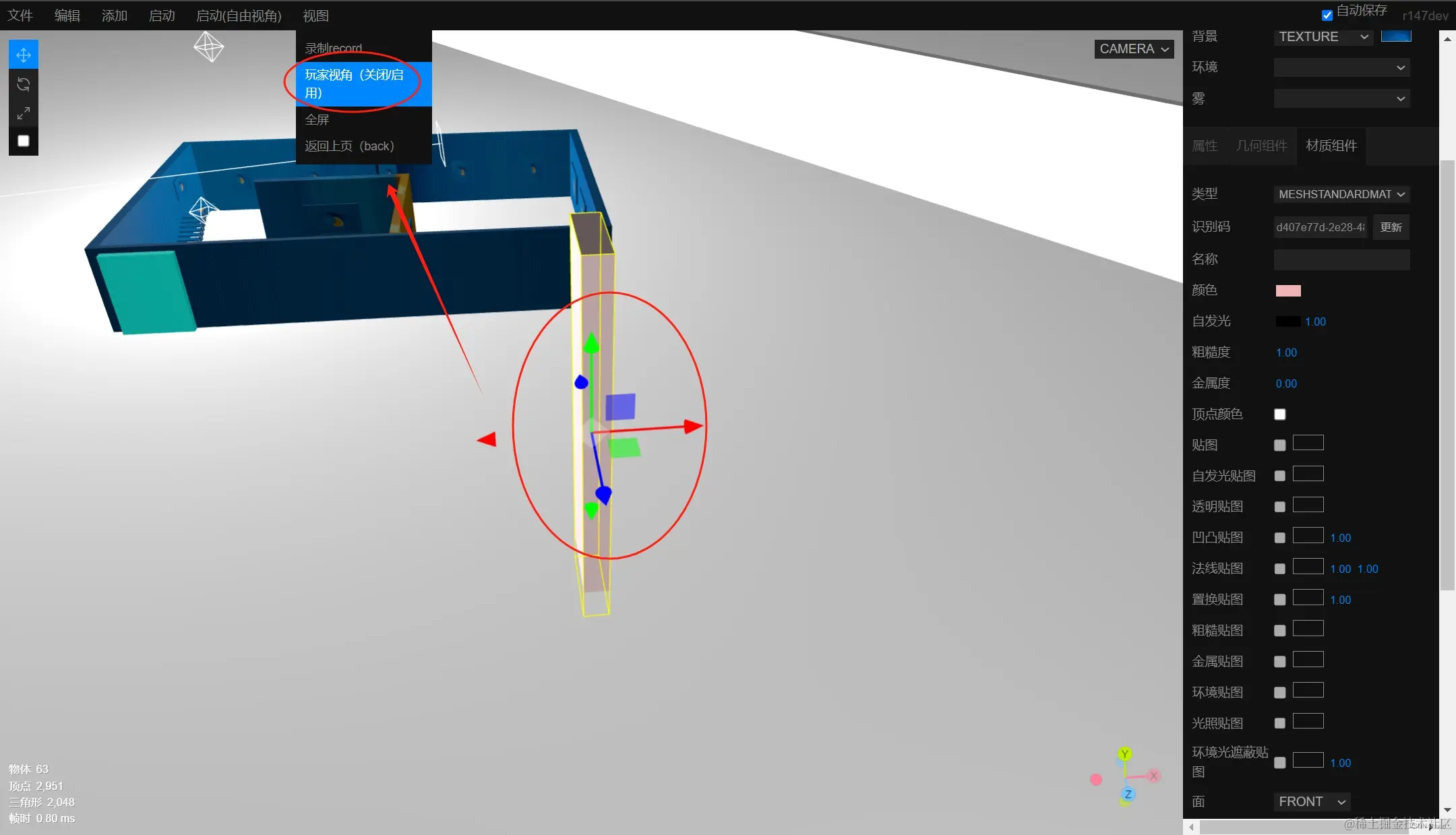Screen dimensions: 1456x835
Task: Switch to the 几何组件 geometry tab
Action: click(1261, 146)
